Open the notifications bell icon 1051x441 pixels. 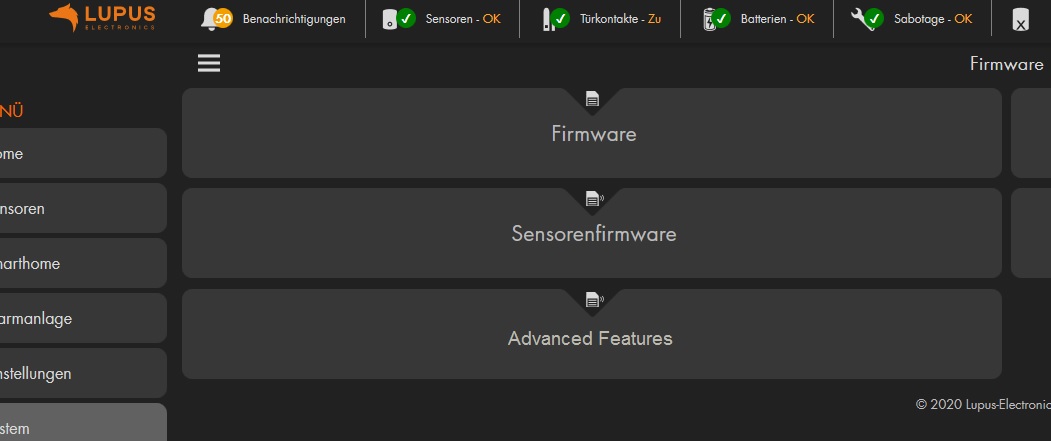point(215,18)
